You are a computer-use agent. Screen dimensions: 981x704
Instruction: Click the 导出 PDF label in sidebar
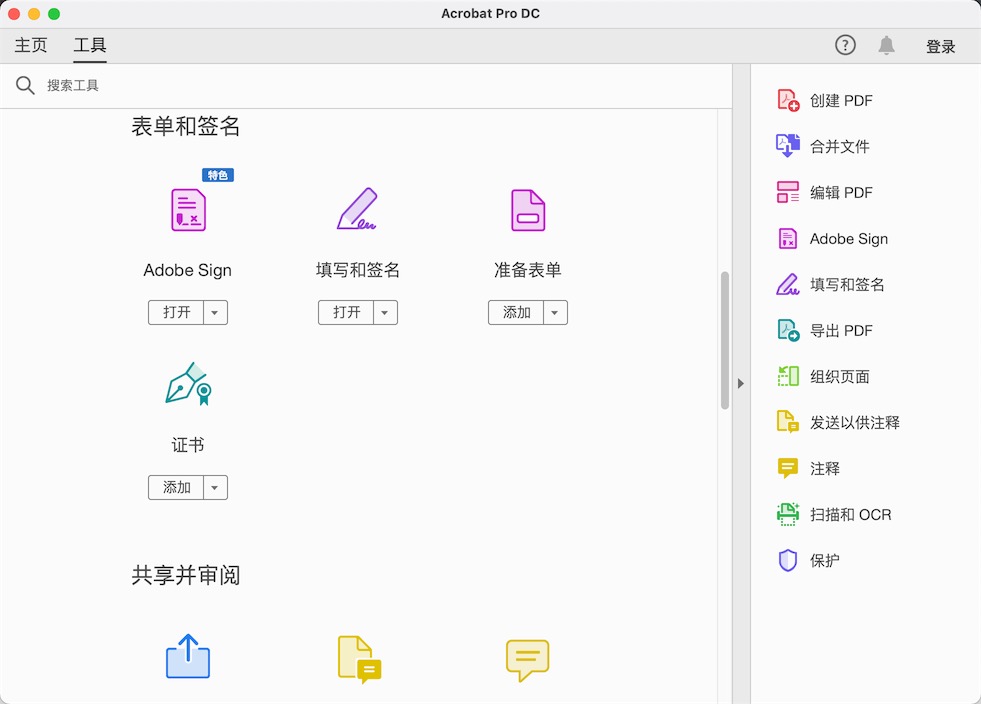tap(841, 330)
